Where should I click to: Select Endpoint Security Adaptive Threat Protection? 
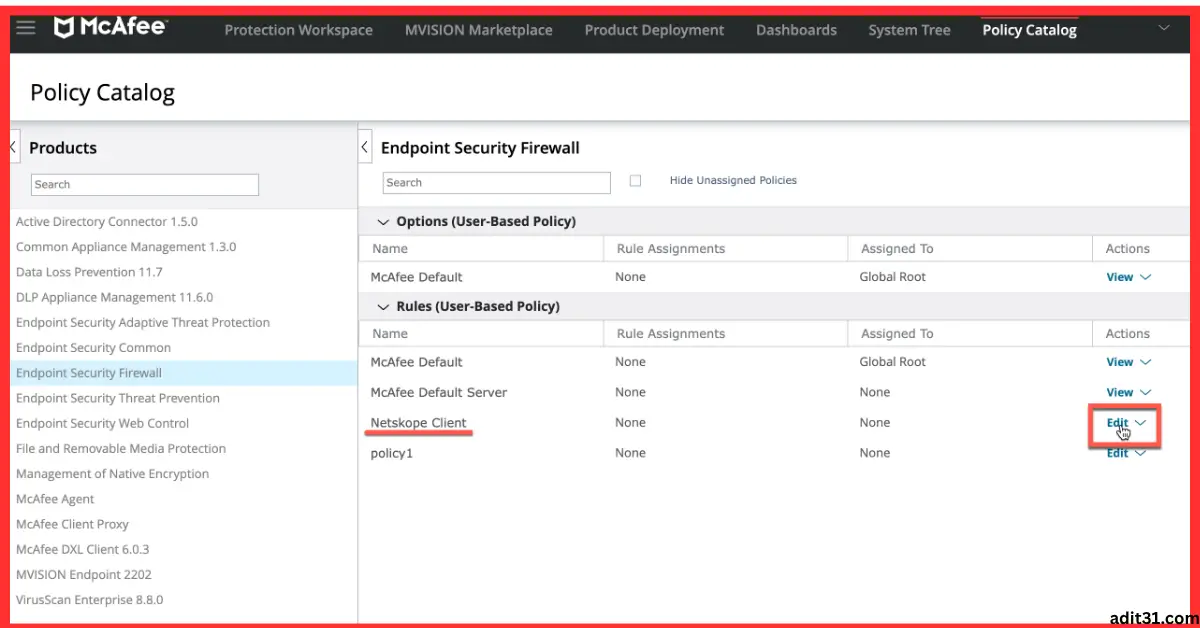[x=143, y=323]
